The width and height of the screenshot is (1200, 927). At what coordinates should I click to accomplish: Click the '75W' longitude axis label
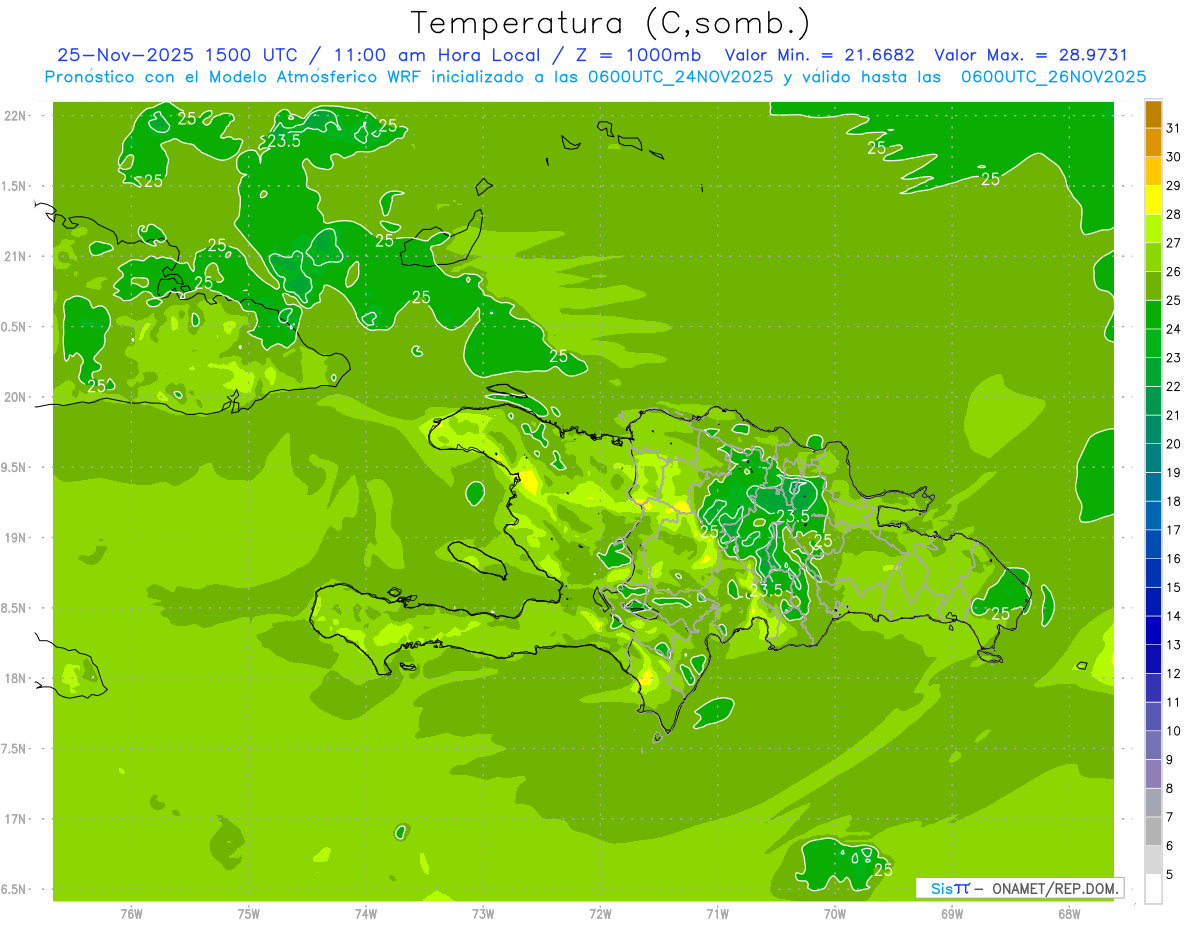pos(249,914)
